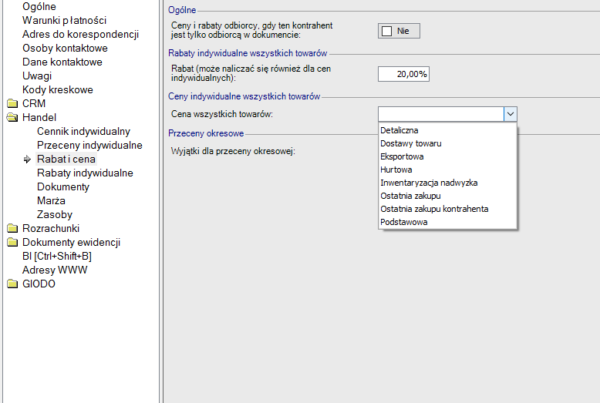
Task: Select the Rozrachunki tree label
Action: click(51, 228)
